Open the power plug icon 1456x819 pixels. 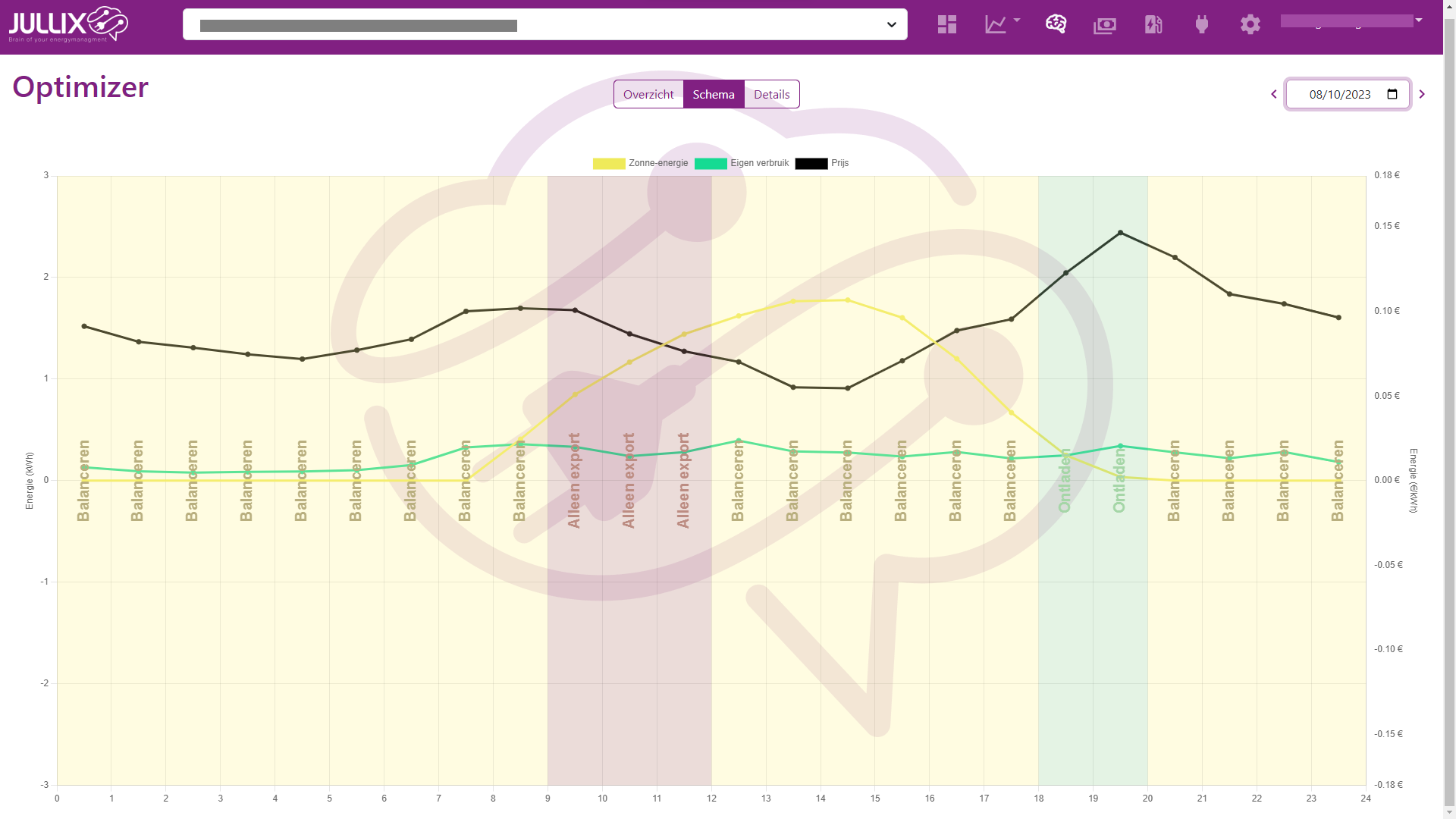click(1201, 24)
